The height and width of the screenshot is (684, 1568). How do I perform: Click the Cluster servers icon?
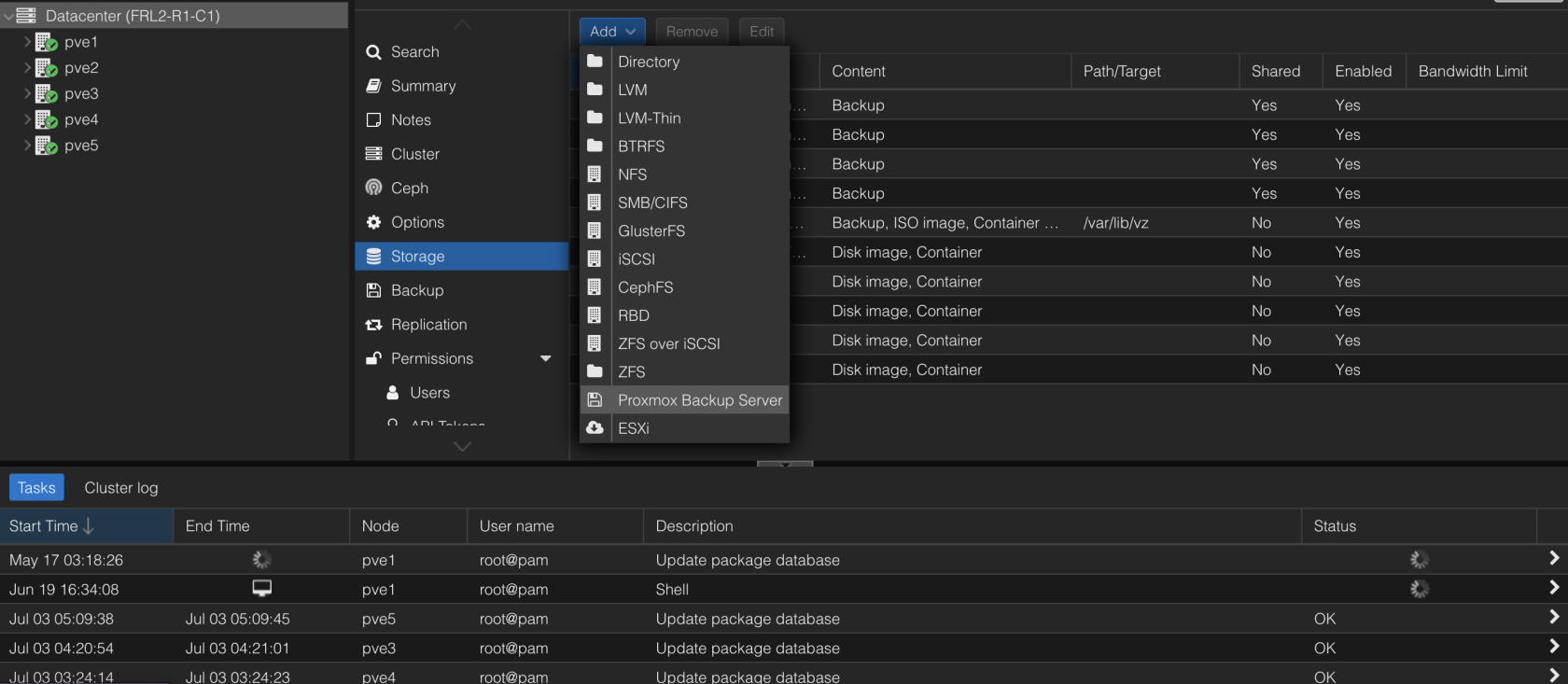point(373,154)
